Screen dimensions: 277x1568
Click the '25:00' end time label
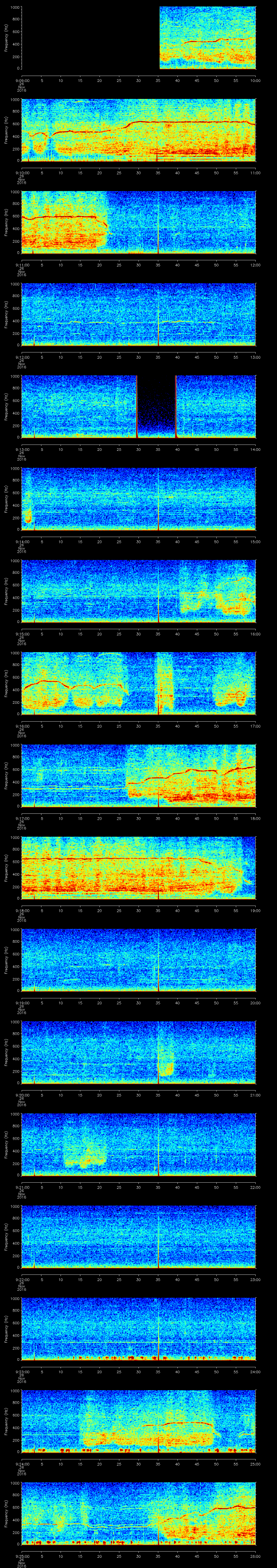(x=255, y=1464)
